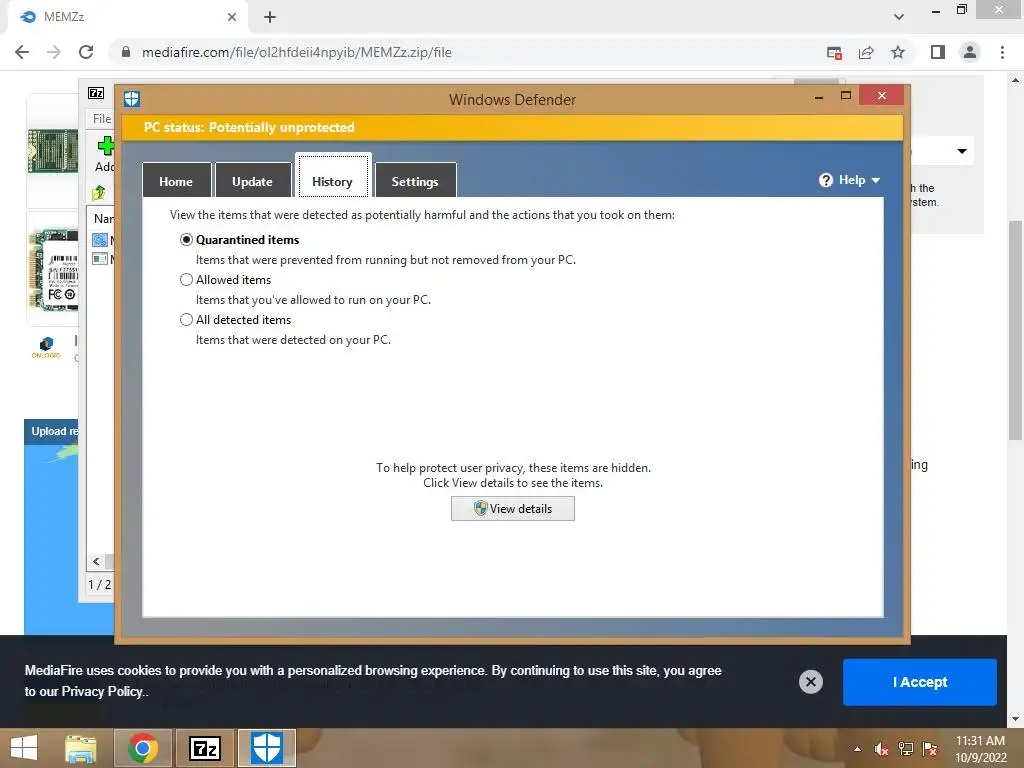Click the browser forward arrow

point(54,52)
